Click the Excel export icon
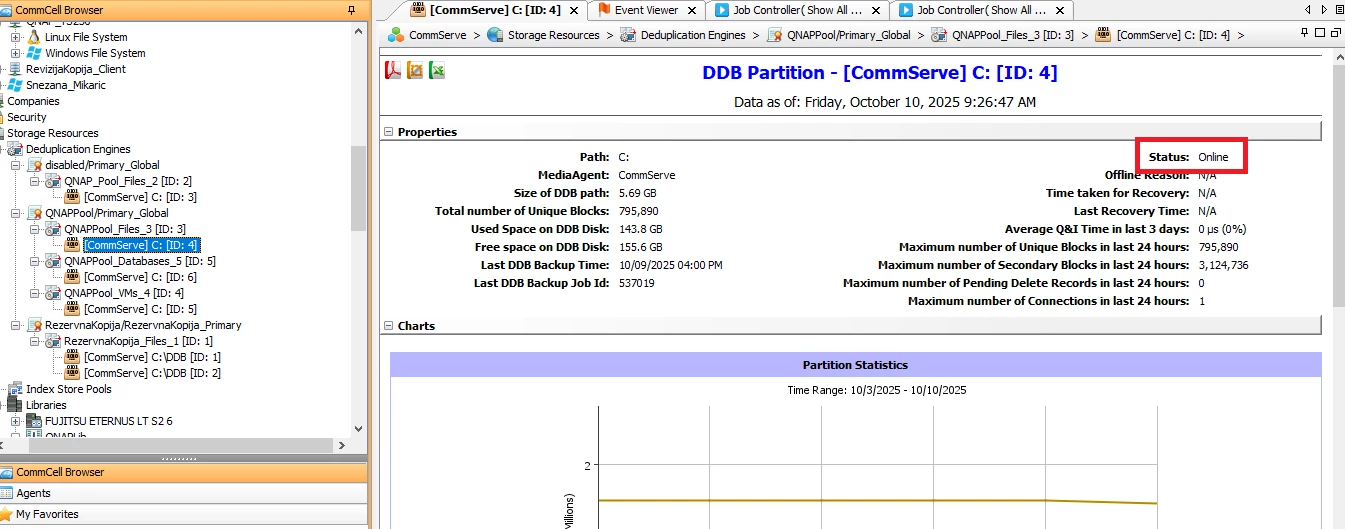This screenshot has width=1345, height=529. point(437,71)
